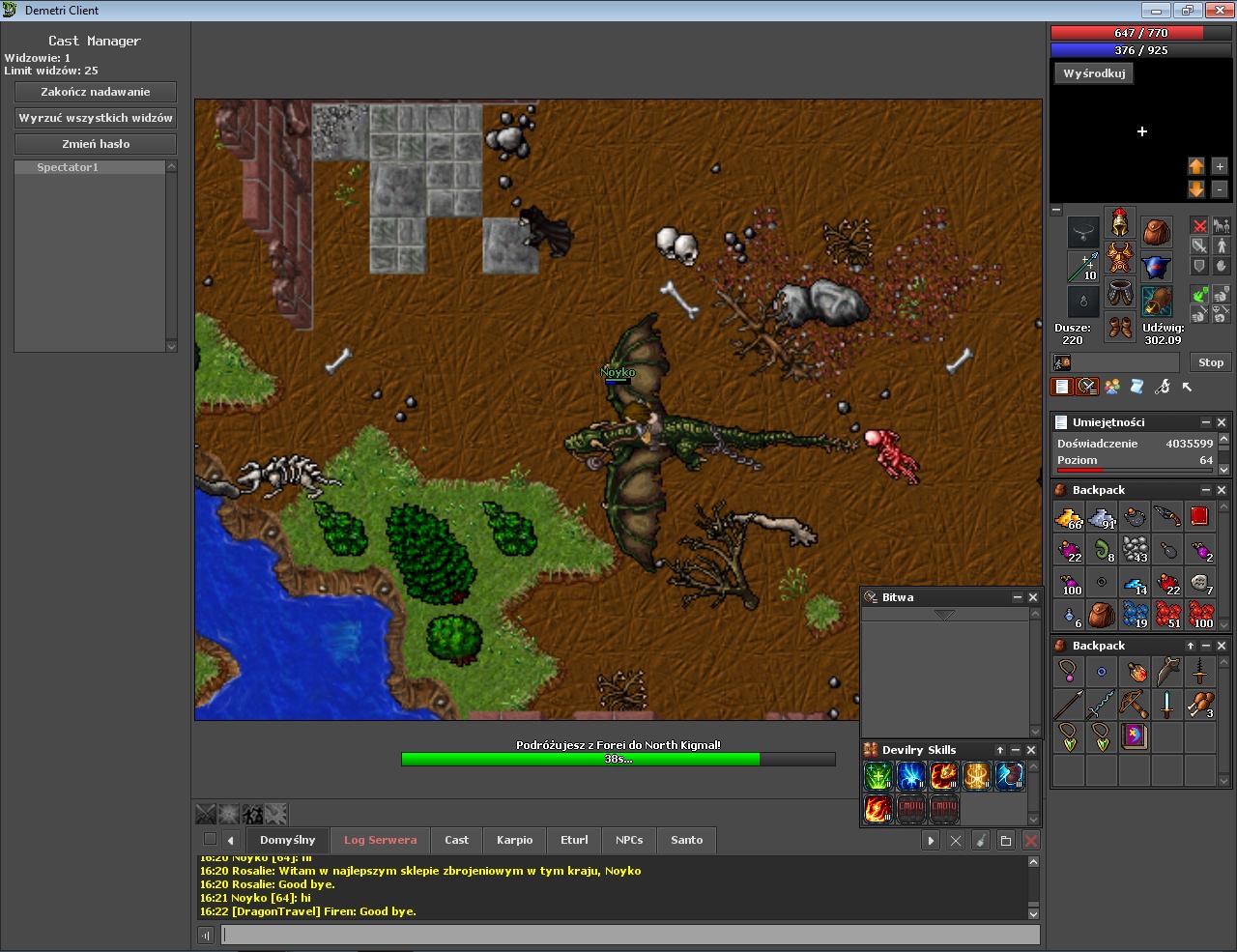Minimize the first Backpack panel

(1206, 490)
